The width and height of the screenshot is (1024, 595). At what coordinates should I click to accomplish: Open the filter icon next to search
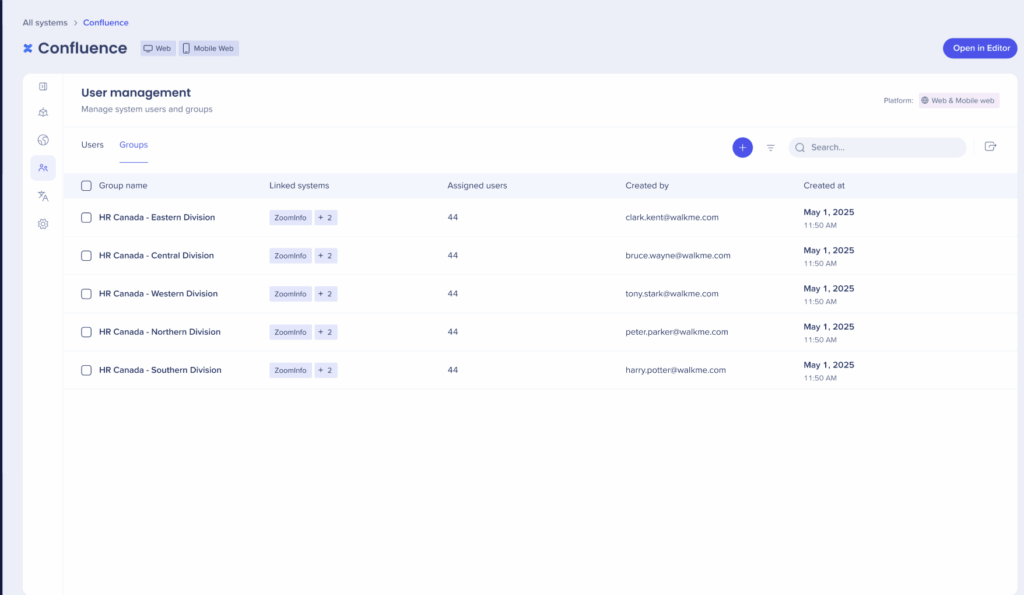point(771,147)
